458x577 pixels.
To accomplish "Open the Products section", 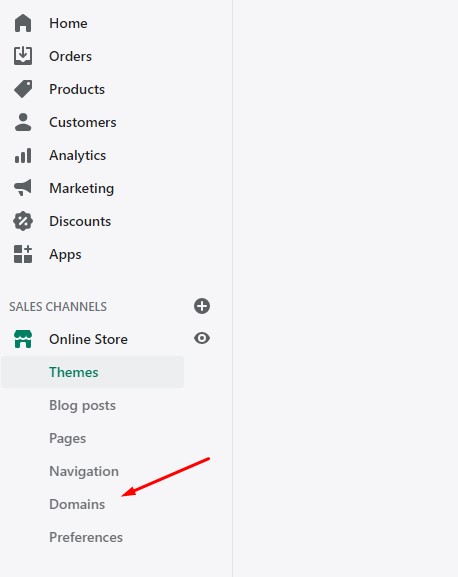I will (x=77, y=89).
